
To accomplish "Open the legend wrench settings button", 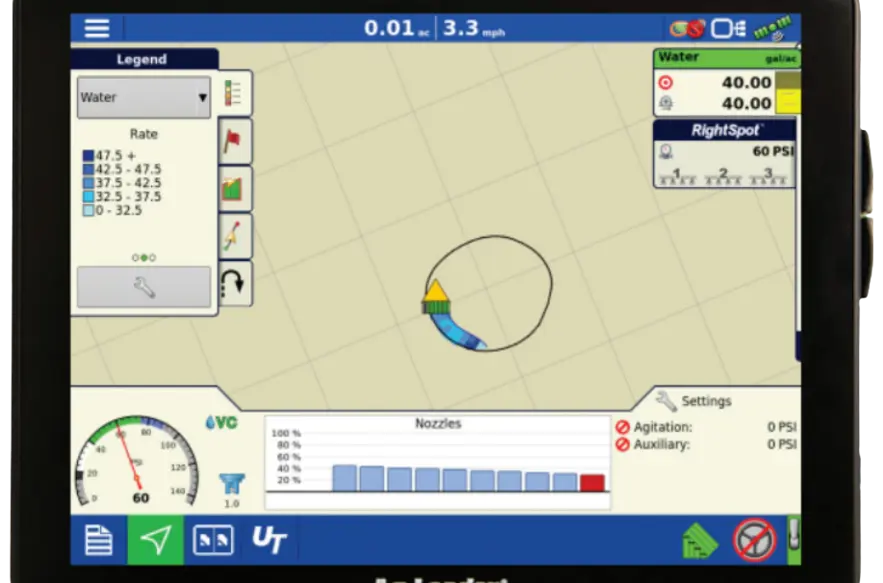I will (144, 288).
